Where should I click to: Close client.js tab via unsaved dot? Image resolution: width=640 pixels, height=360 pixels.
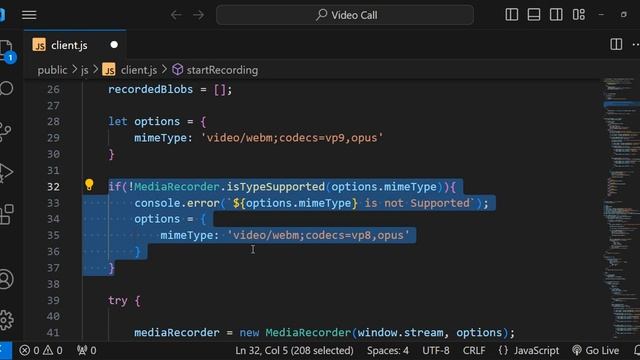114,45
